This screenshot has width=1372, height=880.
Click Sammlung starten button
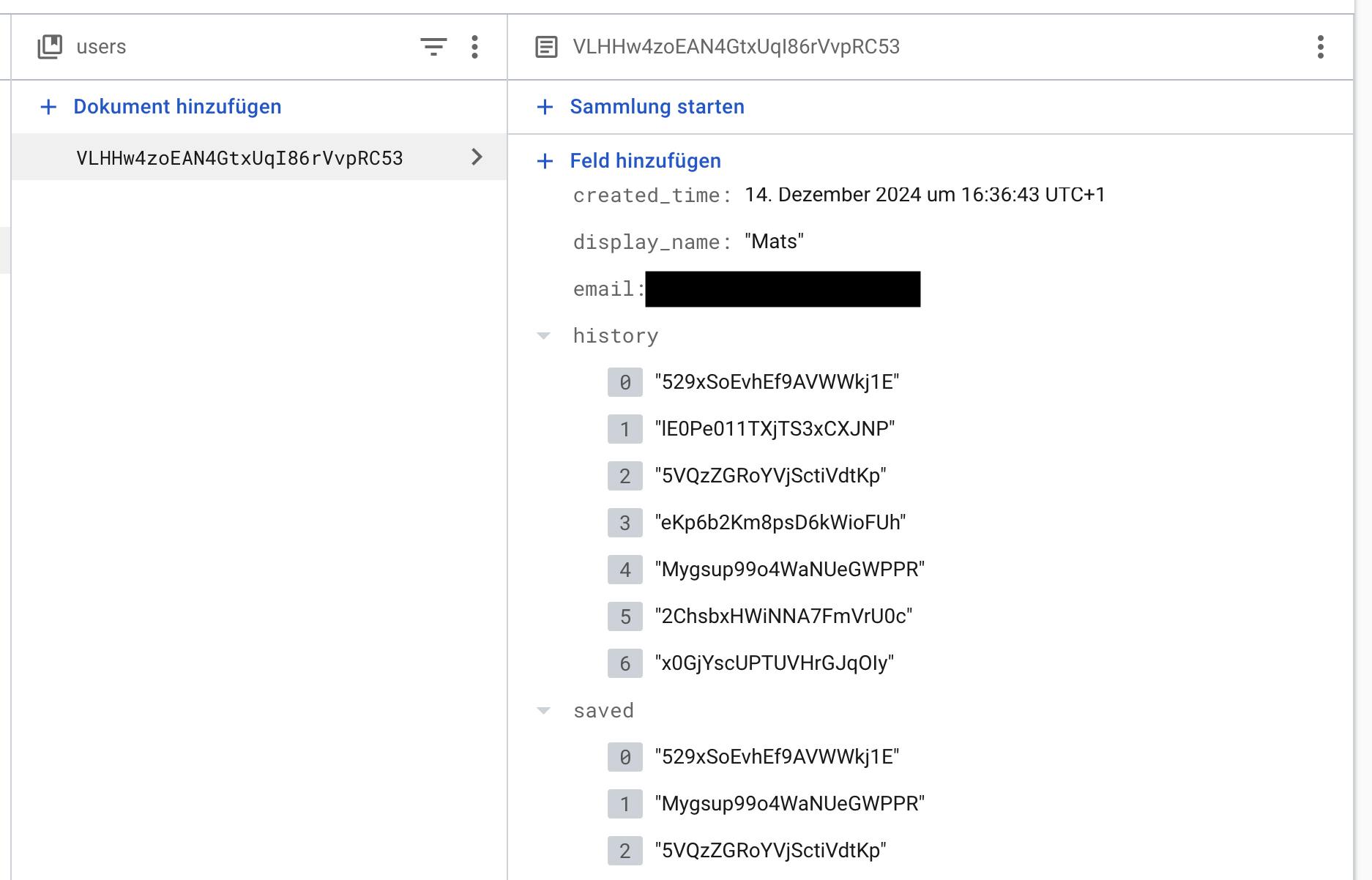tap(657, 107)
